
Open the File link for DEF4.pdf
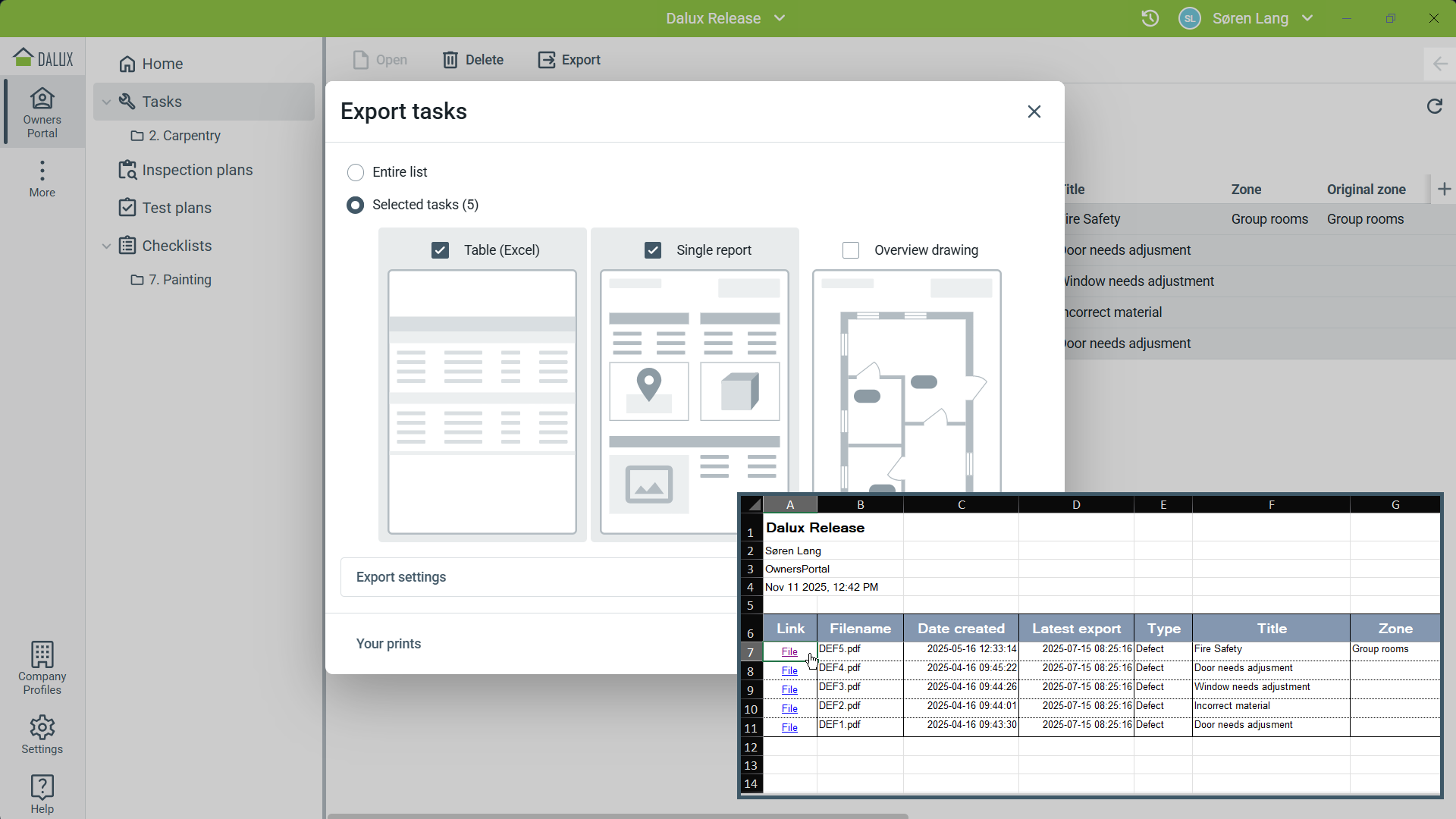pos(789,671)
